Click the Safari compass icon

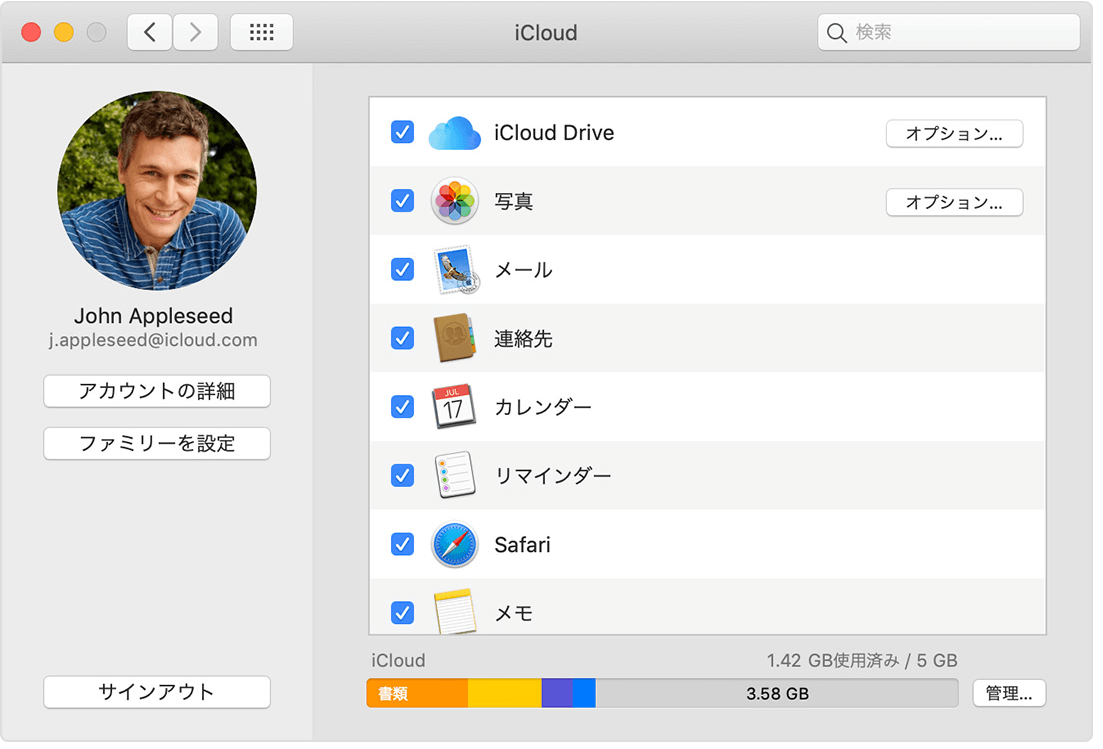(x=454, y=544)
